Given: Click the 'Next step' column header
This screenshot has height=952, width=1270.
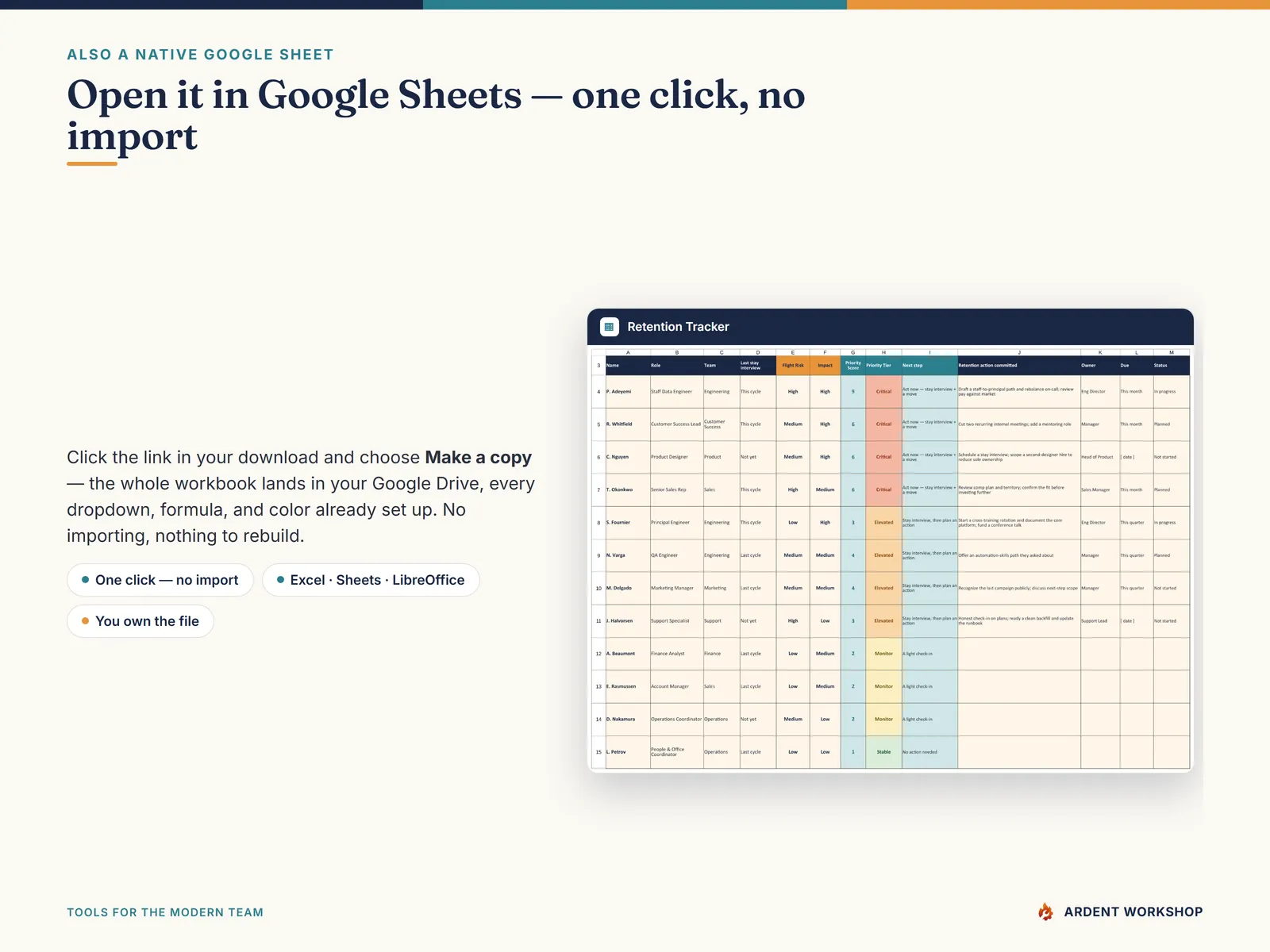Looking at the screenshot, I should 929,366.
